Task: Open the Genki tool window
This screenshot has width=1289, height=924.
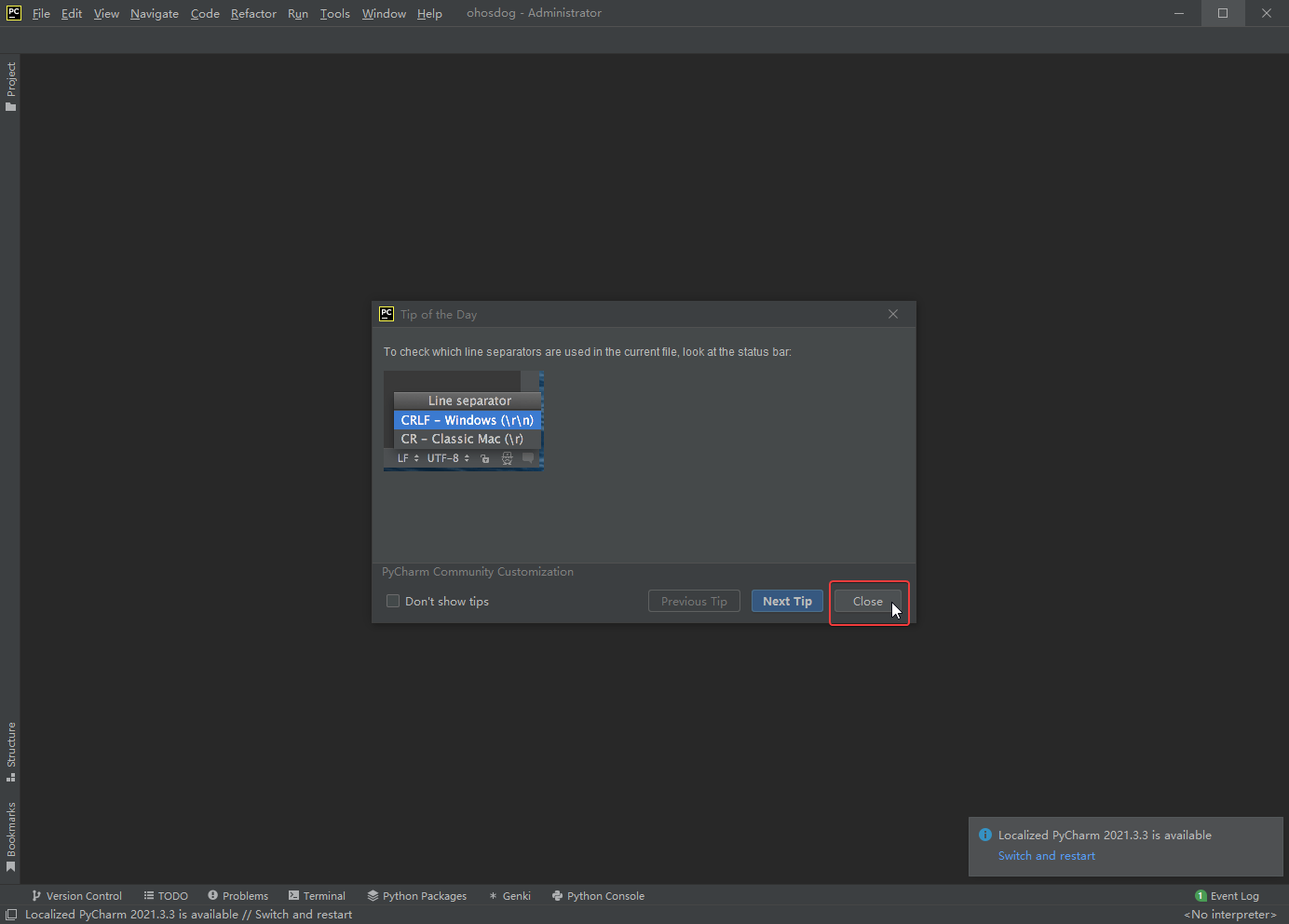Action: [509, 896]
